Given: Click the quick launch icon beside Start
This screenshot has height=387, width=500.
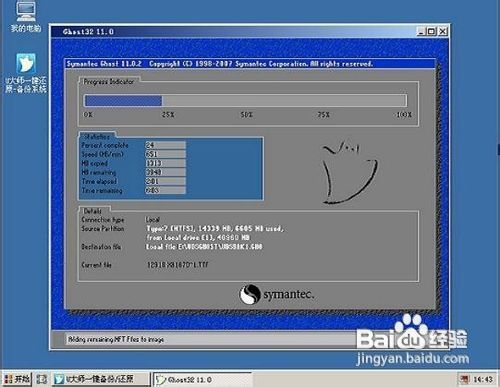Looking at the screenshot, I should 42,379.
